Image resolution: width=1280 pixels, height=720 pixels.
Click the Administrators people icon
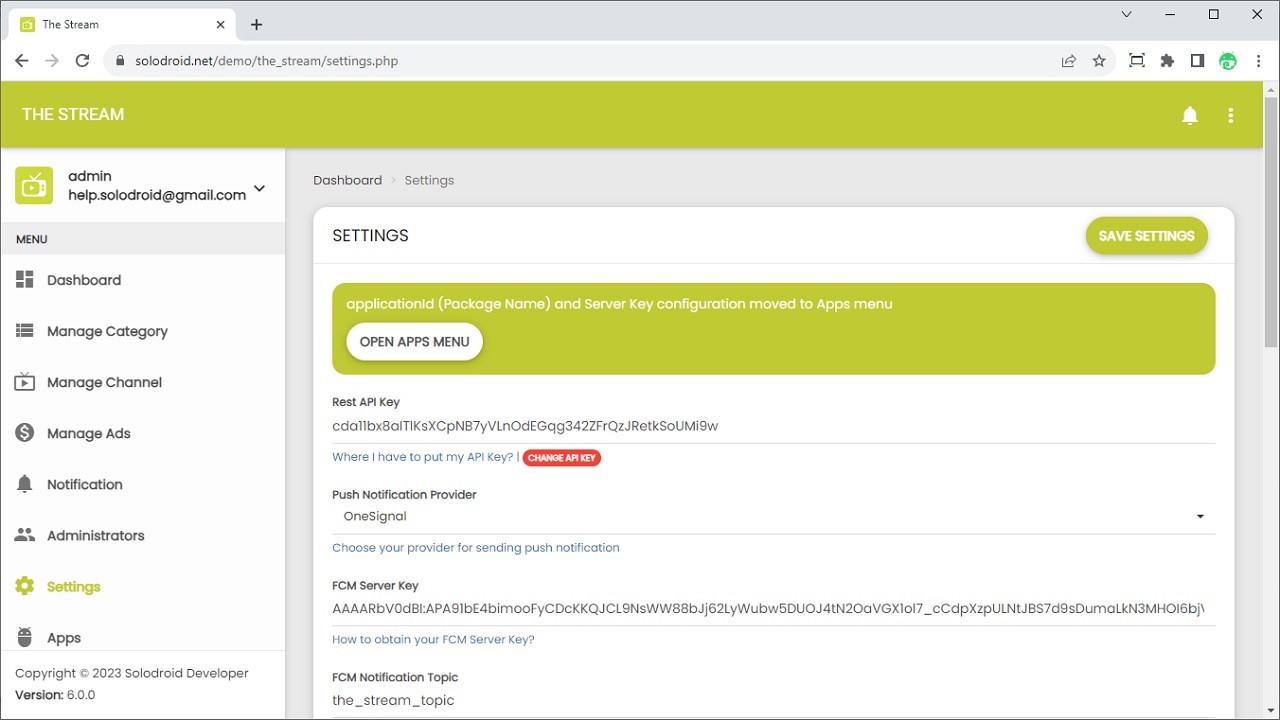[x=25, y=535]
